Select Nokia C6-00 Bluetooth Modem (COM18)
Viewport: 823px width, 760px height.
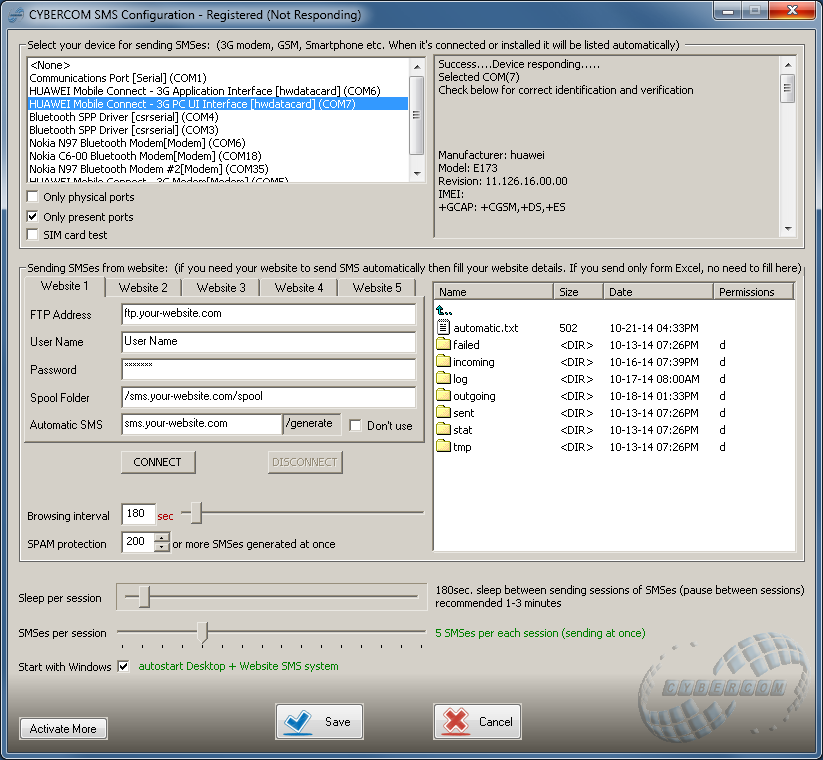[218, 156]
